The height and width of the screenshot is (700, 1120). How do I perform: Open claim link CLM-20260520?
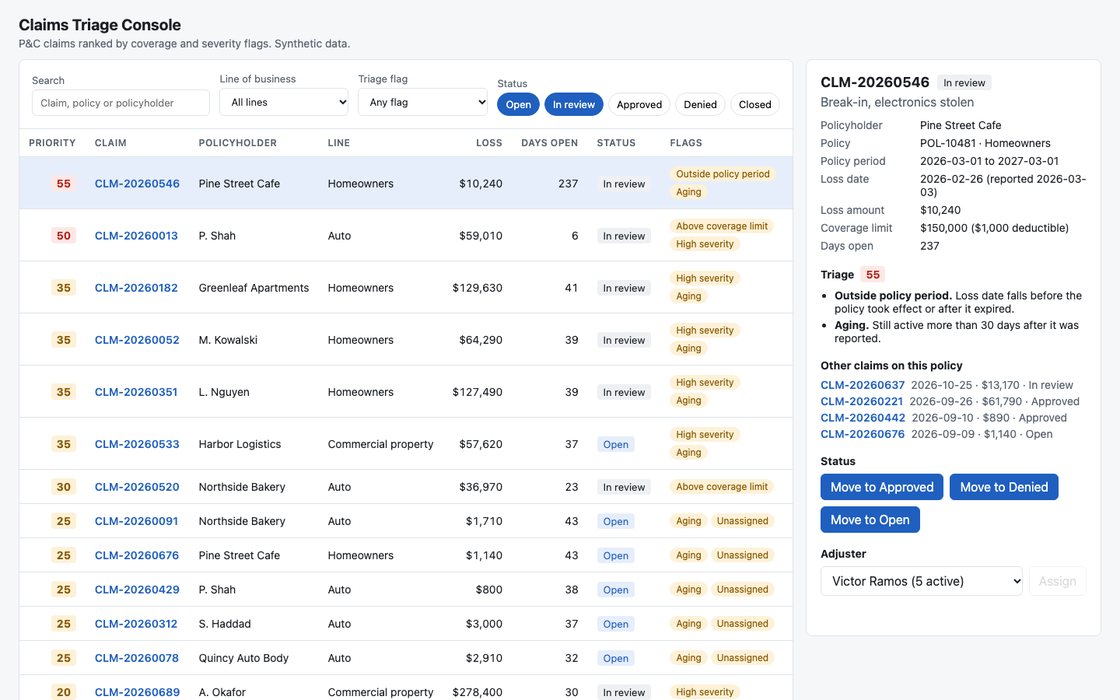tap(137, 487)
